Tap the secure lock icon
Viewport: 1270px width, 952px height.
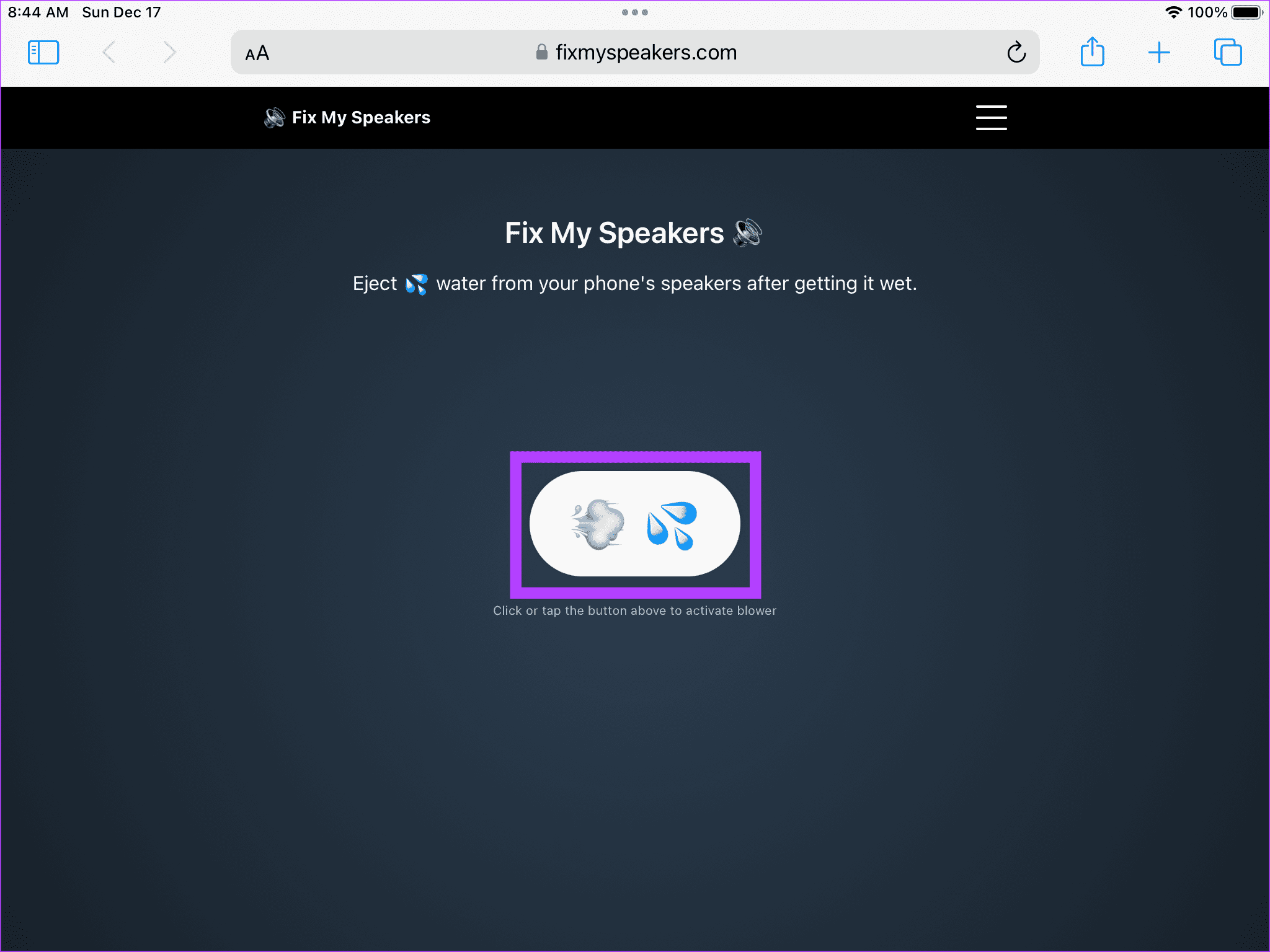coord(540,52)
